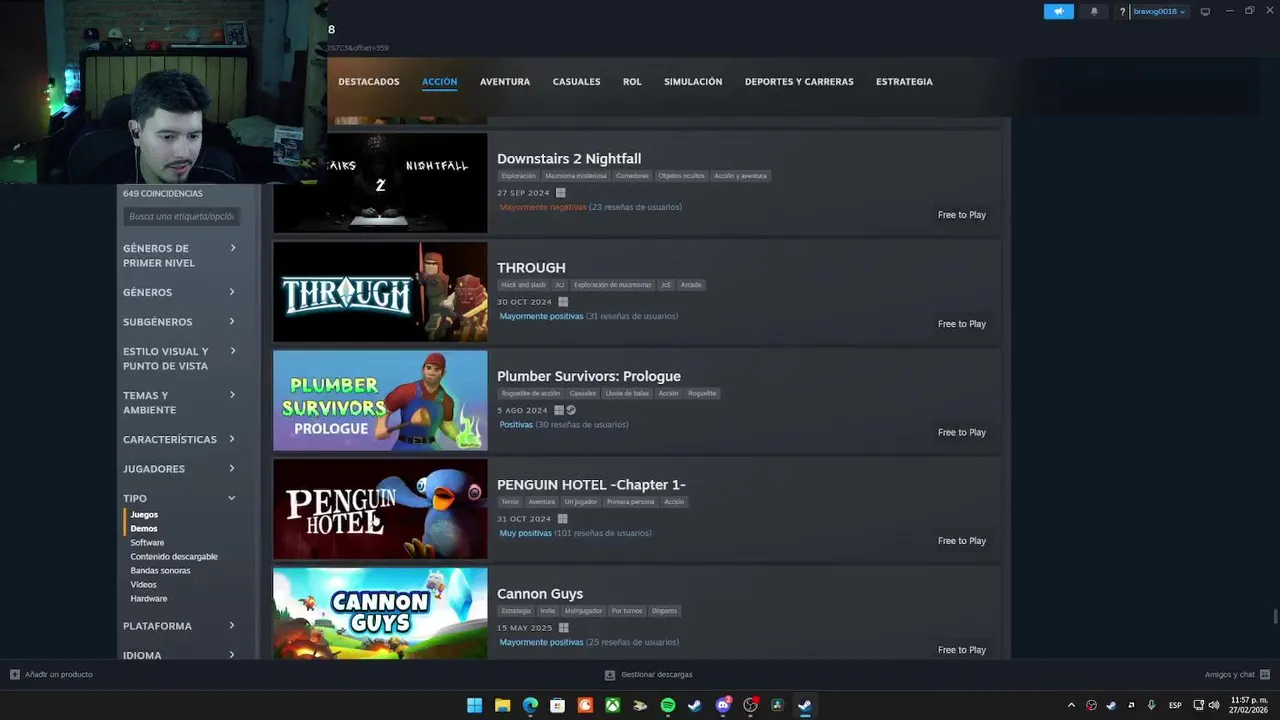Open the network icon in system tray

(x=1199, y=705)
